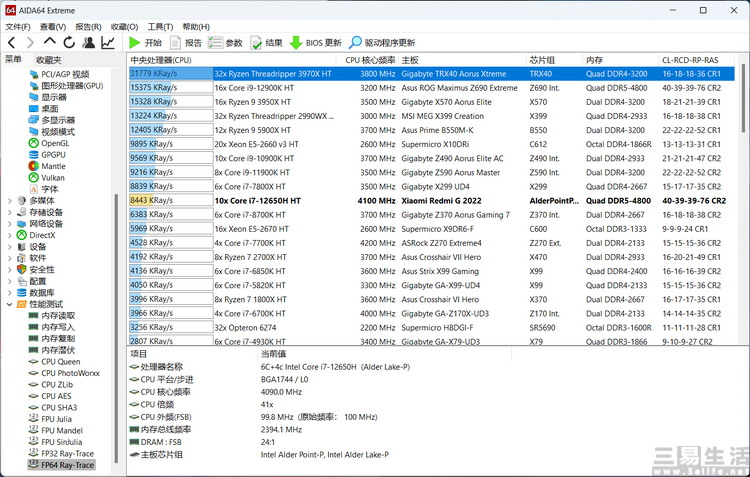Expand the DirectX tree node
The width and height of the screenshot is (750, 477).
click(10, 235)
